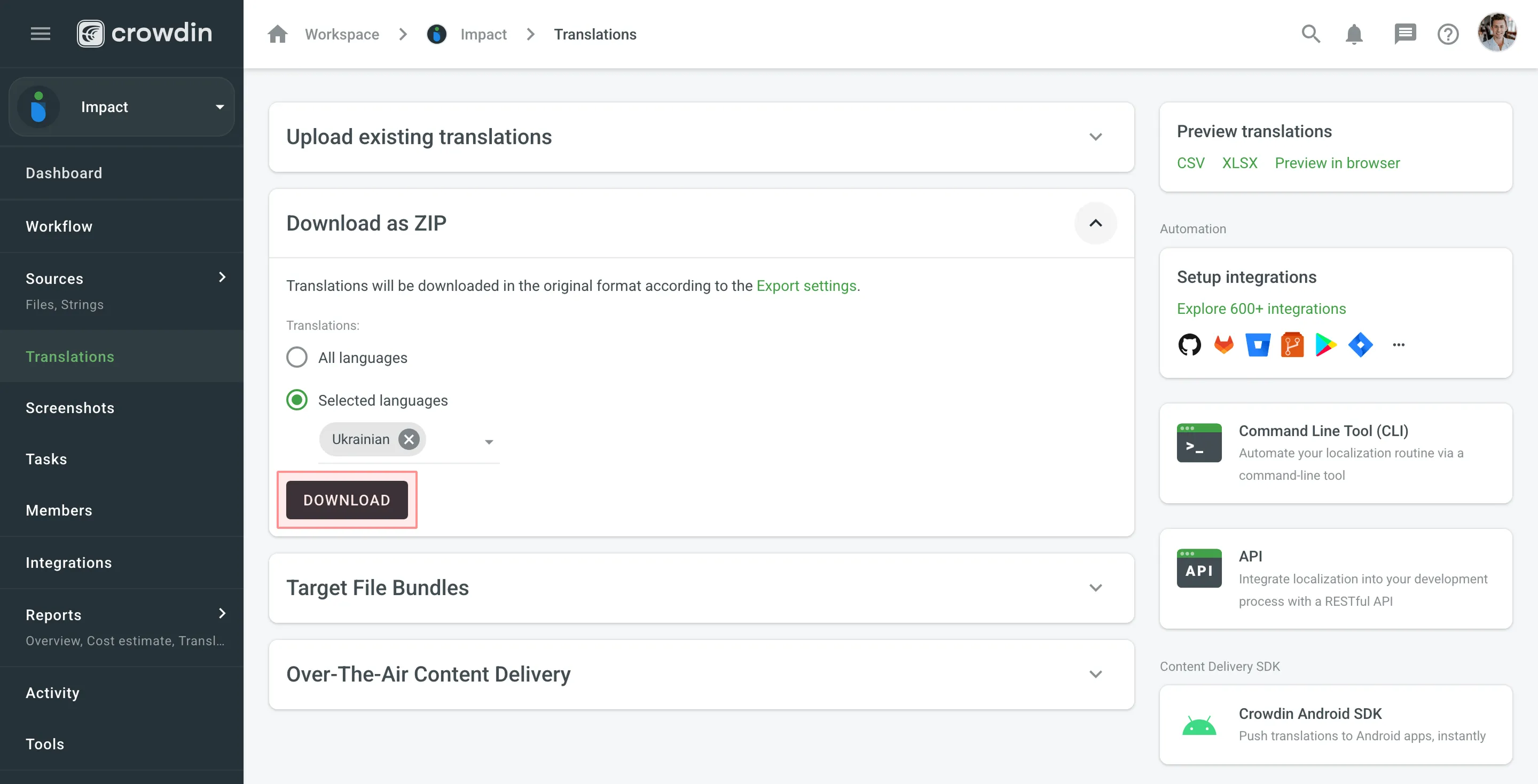Open the Screenshots sidebar item

(x=70, y=408)
